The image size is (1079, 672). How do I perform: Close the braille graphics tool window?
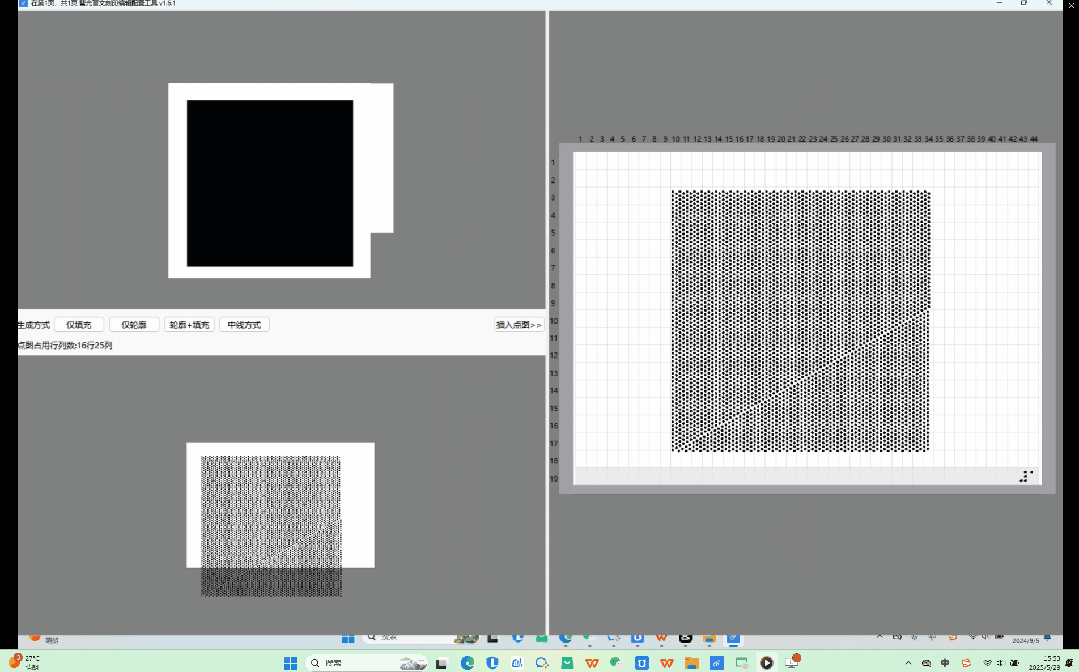[x=1049, y=3]
